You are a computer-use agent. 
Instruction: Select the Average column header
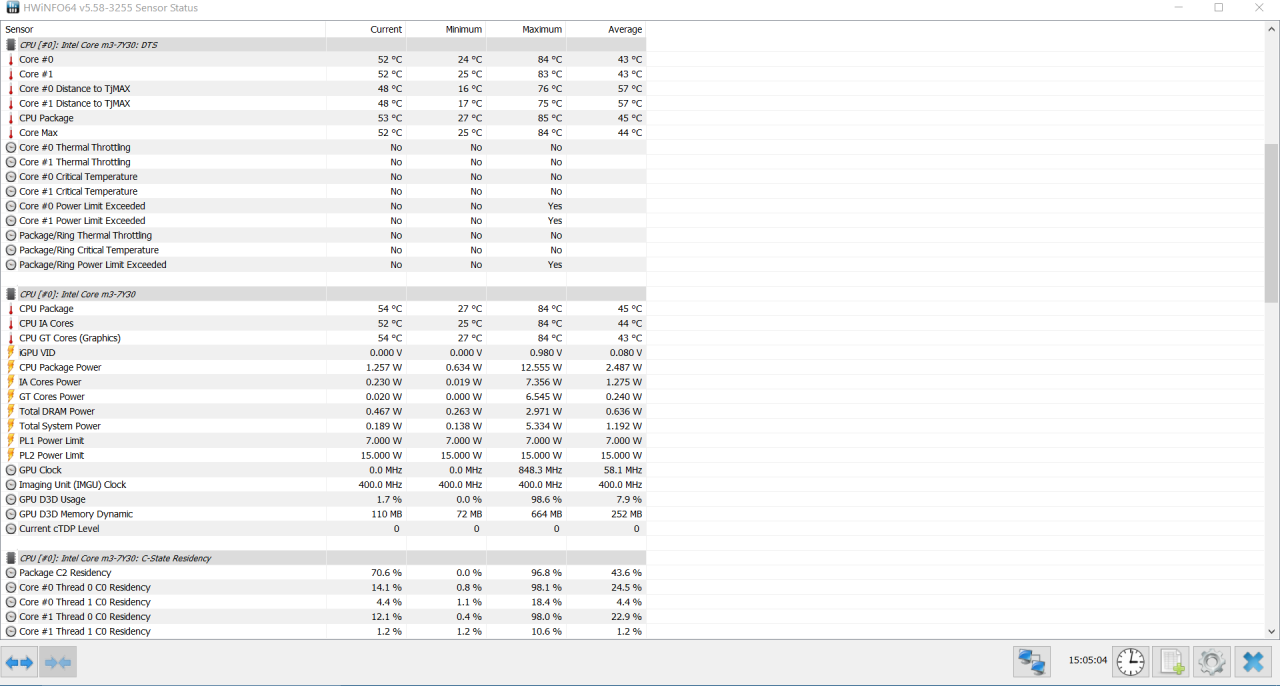[x=606, y=30]
